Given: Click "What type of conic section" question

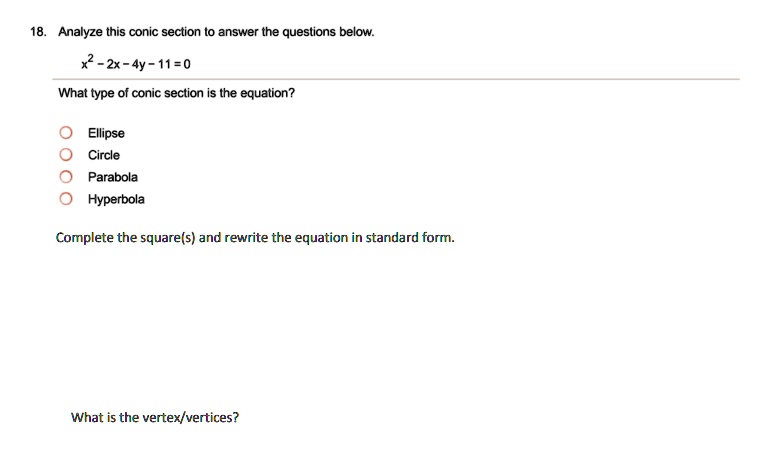Looking at the screenshot, I should coord(176,94).
